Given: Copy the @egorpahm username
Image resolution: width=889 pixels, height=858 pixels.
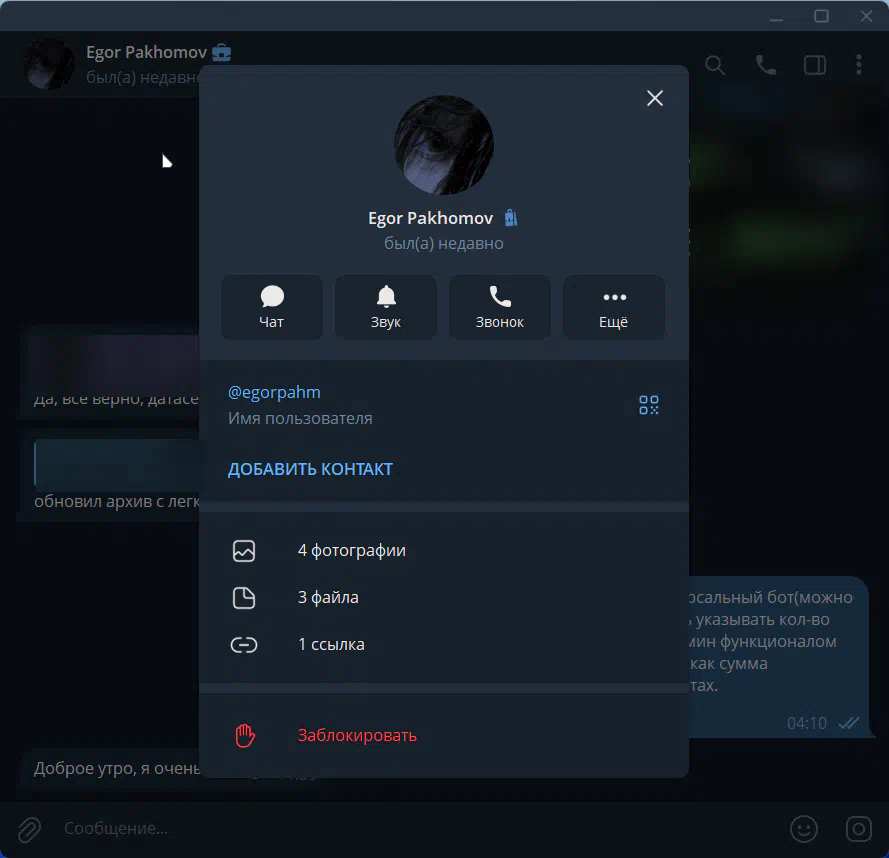Looking at the screenshot, I should coord(275,392).
